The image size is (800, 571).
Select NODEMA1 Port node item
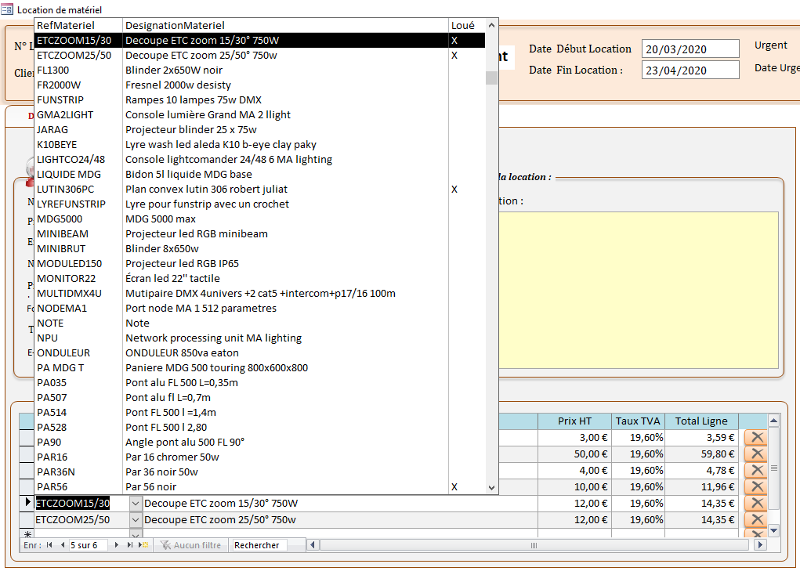coord(260,308)
